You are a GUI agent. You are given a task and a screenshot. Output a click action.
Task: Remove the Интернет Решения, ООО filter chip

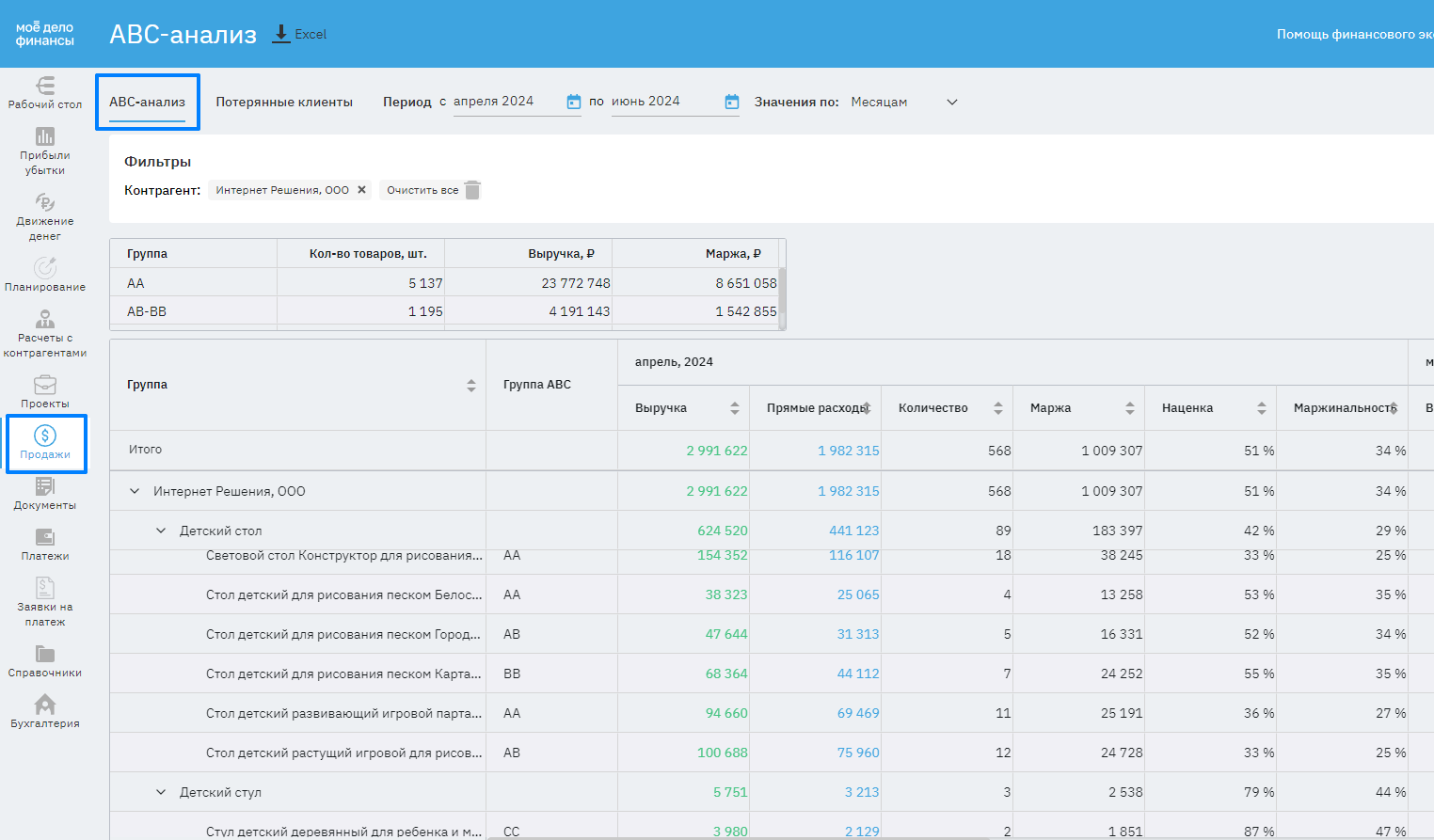[361, 190]
